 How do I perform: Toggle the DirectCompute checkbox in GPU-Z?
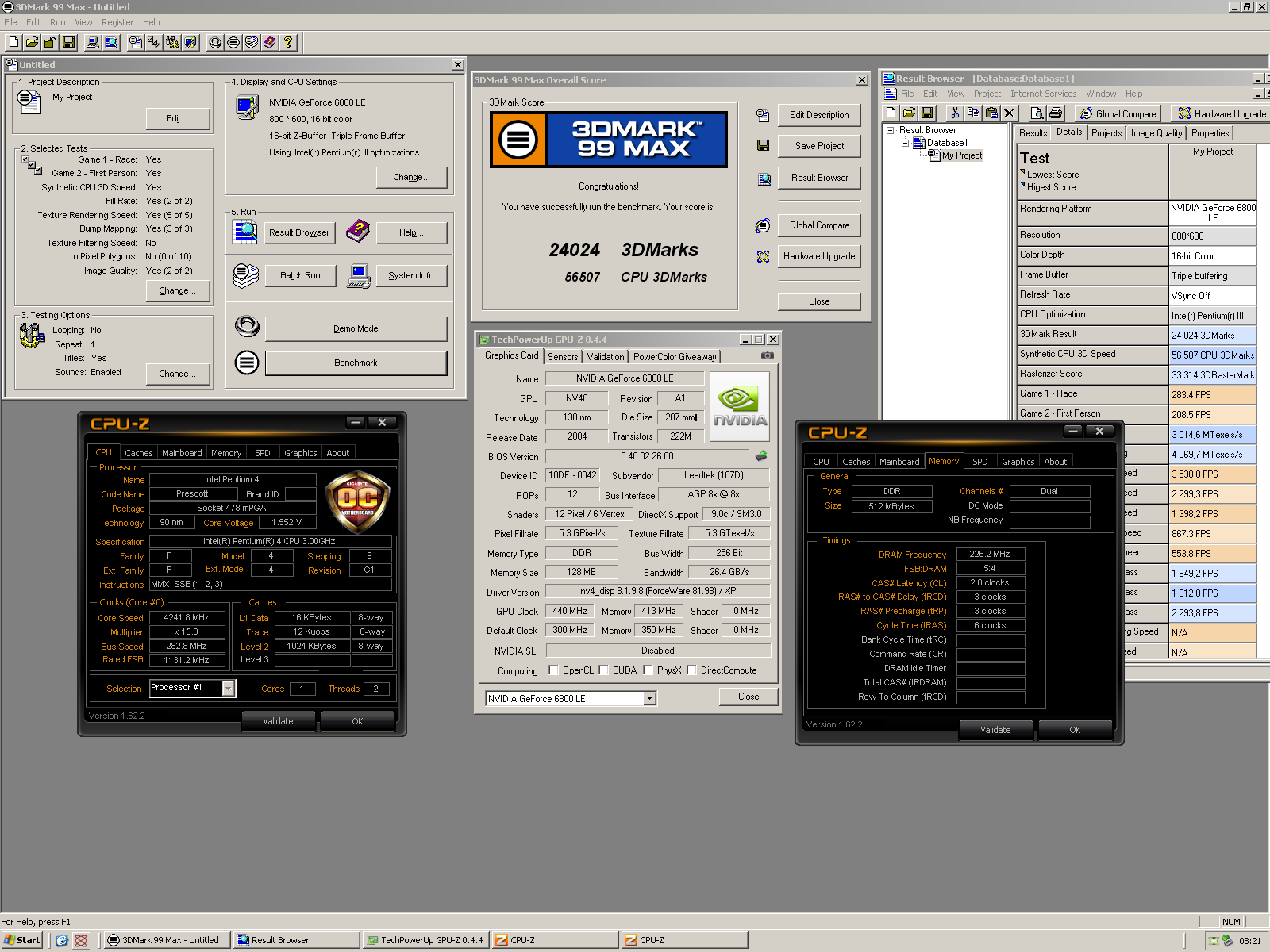coord(691,670)
